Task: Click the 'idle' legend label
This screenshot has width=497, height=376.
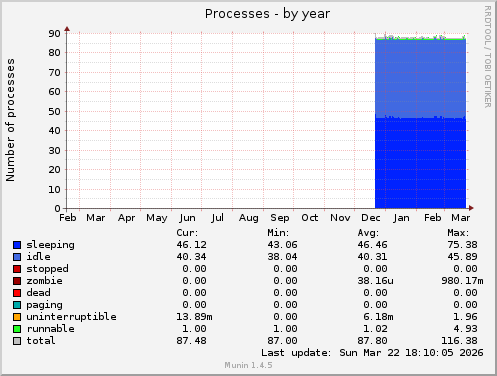Action: pos(39,256)
